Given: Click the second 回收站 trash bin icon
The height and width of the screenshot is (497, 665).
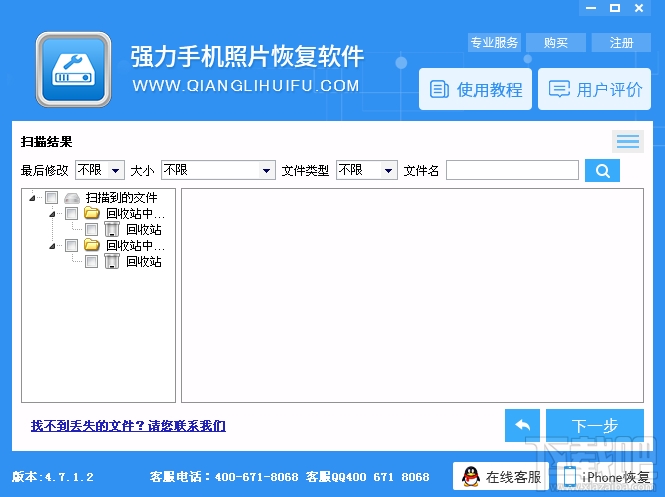Looking at the screenshot, I should click(112, 261).
